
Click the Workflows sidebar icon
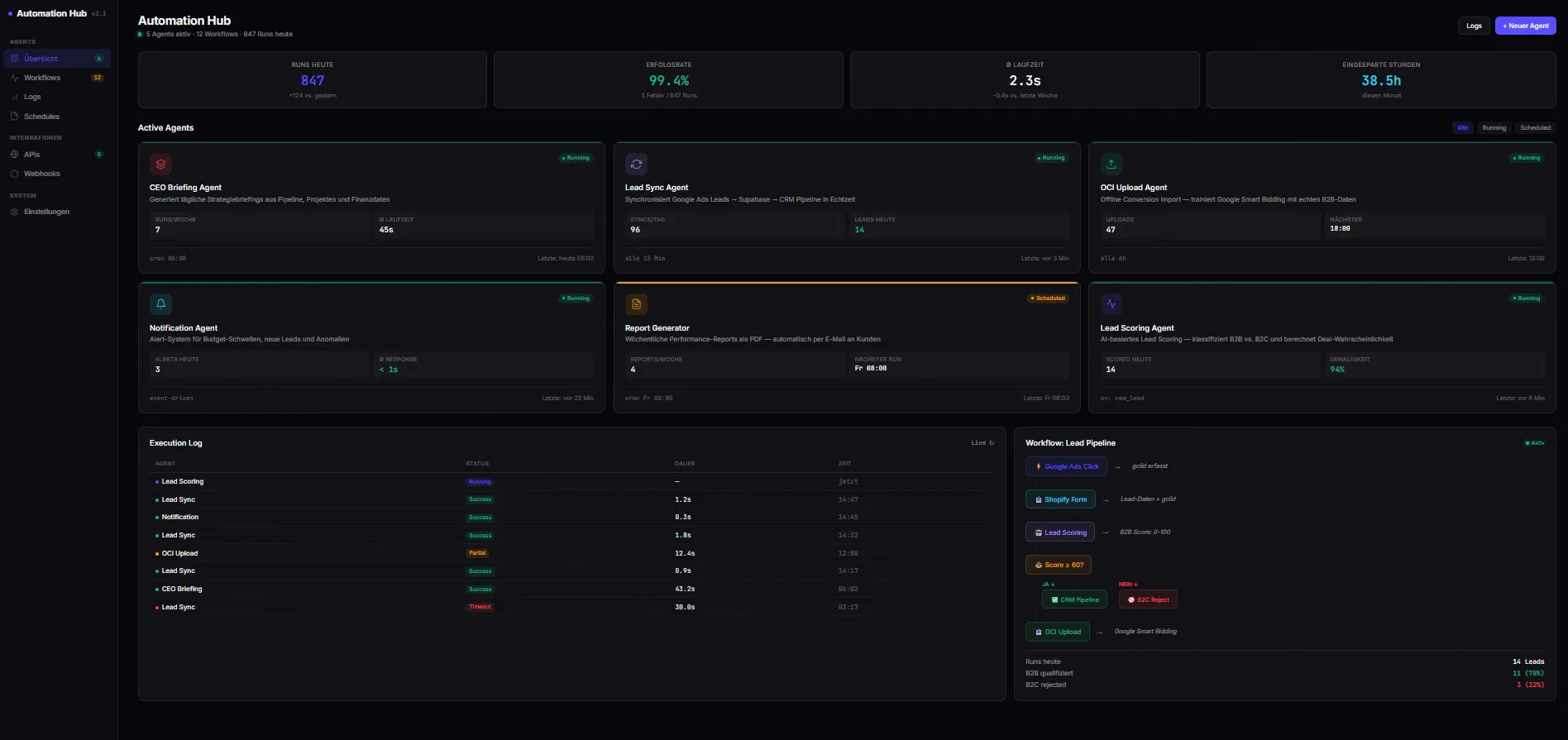[14, 78]
